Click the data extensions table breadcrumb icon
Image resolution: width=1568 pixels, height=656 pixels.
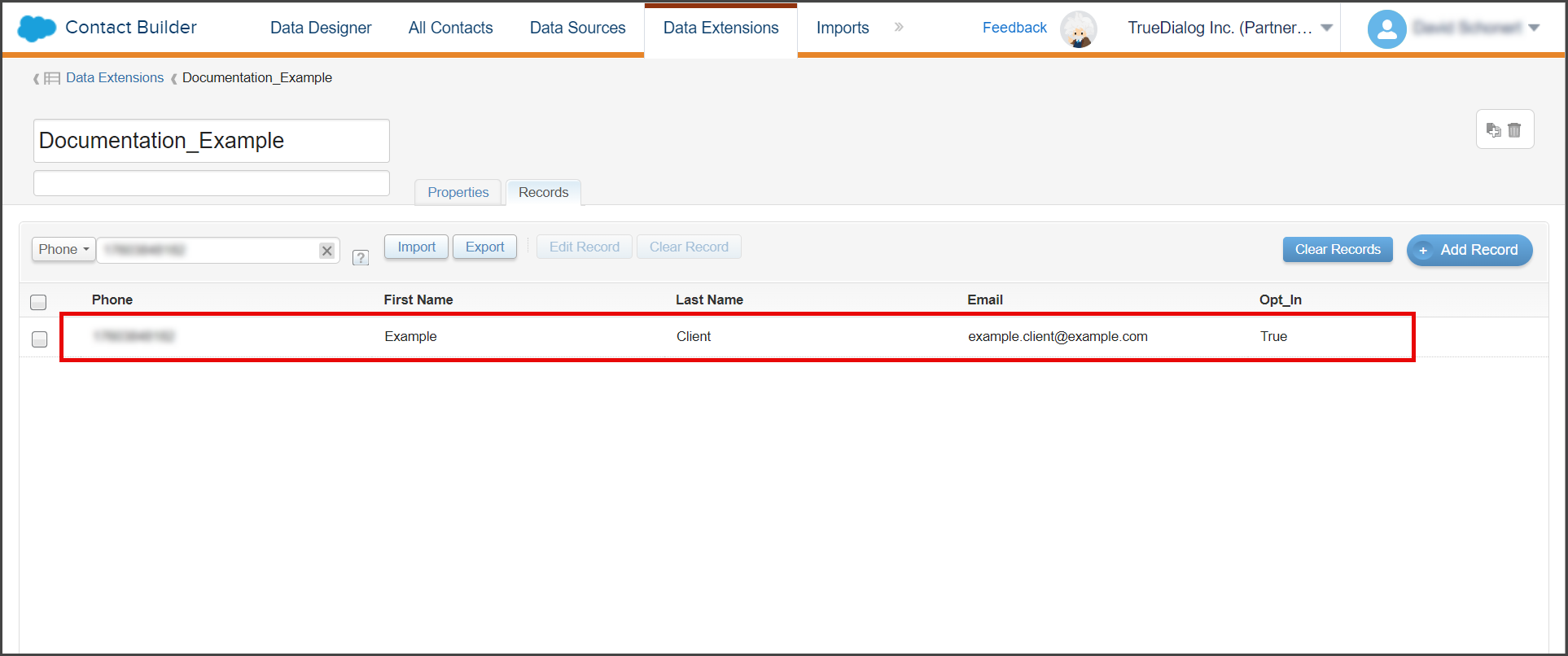[52, 78]
